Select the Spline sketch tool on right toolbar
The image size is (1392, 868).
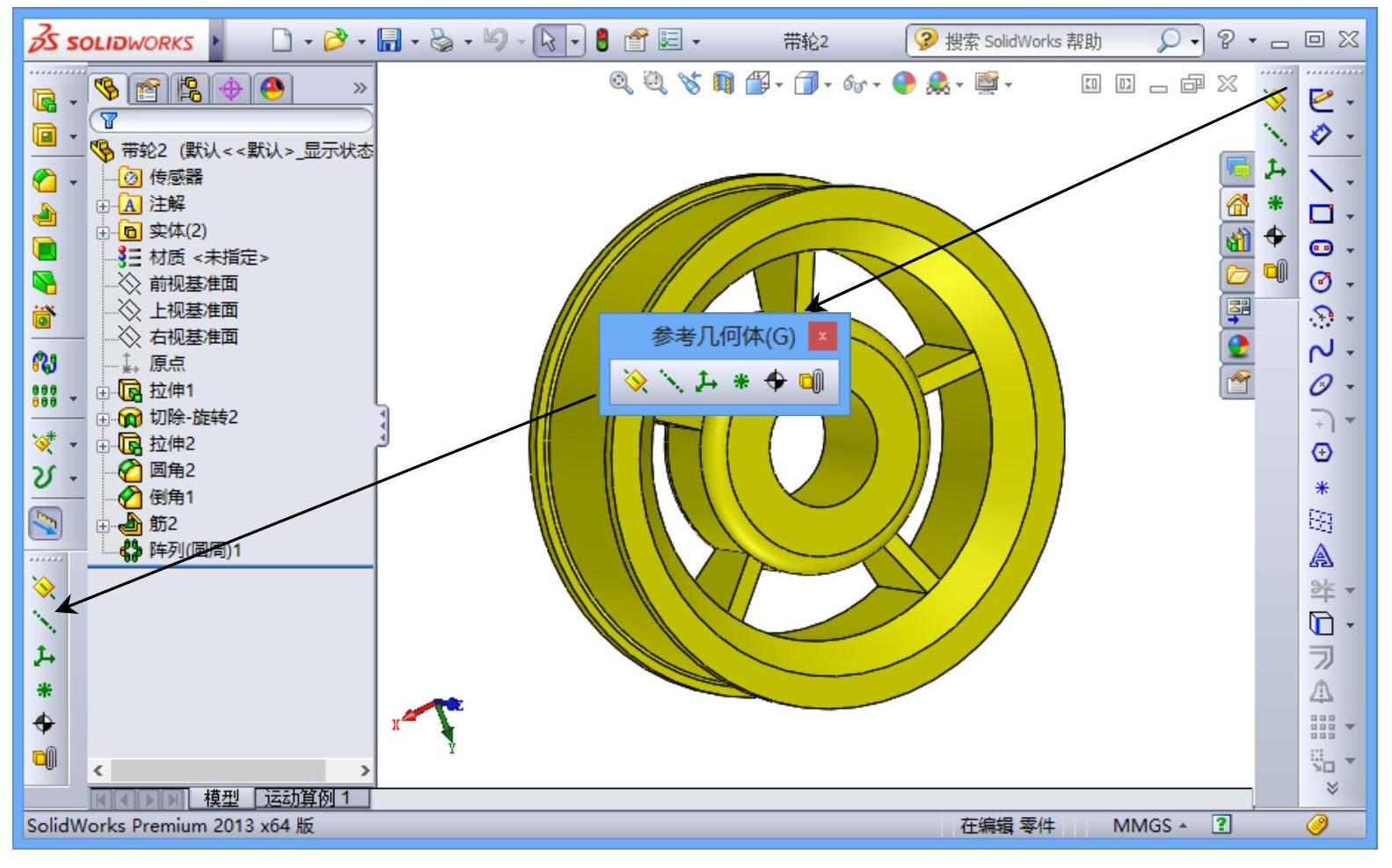point(1321,351)
